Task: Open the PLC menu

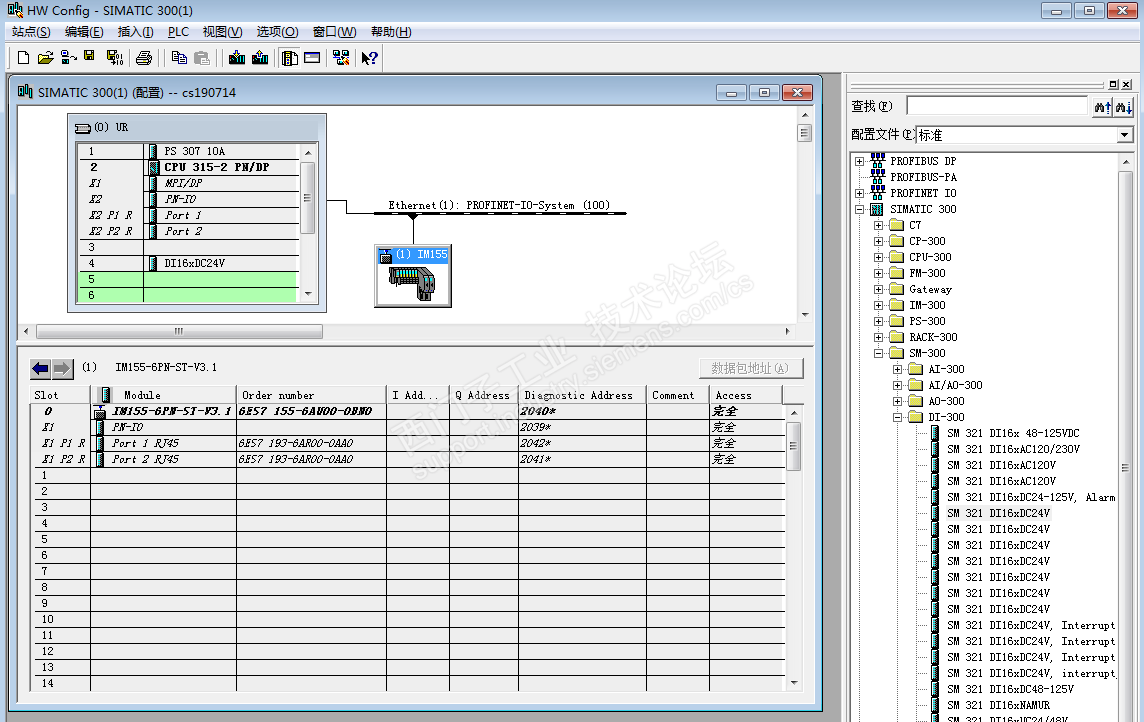Action: point(178,32)
